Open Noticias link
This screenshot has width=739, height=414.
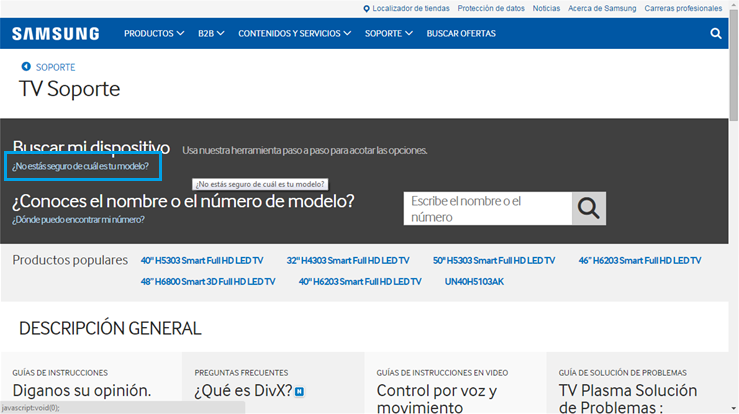click(546, 8)
